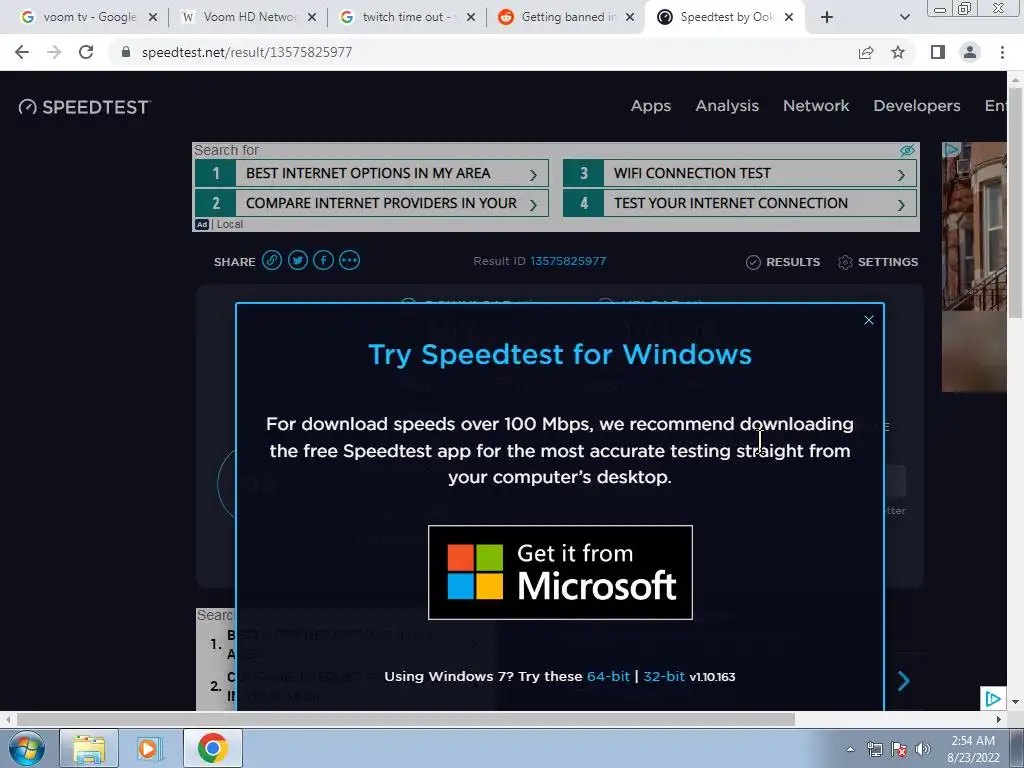
Task: Click the RESULTS checkmark button
Action: click(x=783, y=262)
